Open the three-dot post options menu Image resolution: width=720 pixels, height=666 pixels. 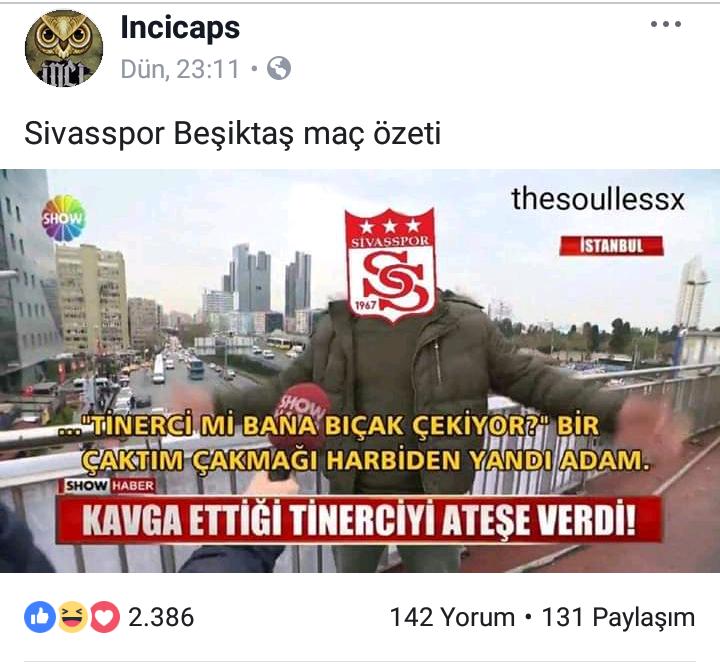(x=665, y=24)
